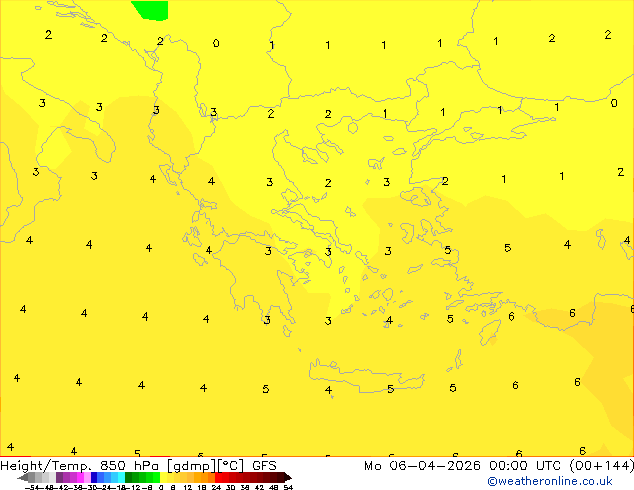Image resolution: width=634 pixels, height=490 pixels.
Task: Click the cyan swatch in the legend
Action: tap(122, 478)
